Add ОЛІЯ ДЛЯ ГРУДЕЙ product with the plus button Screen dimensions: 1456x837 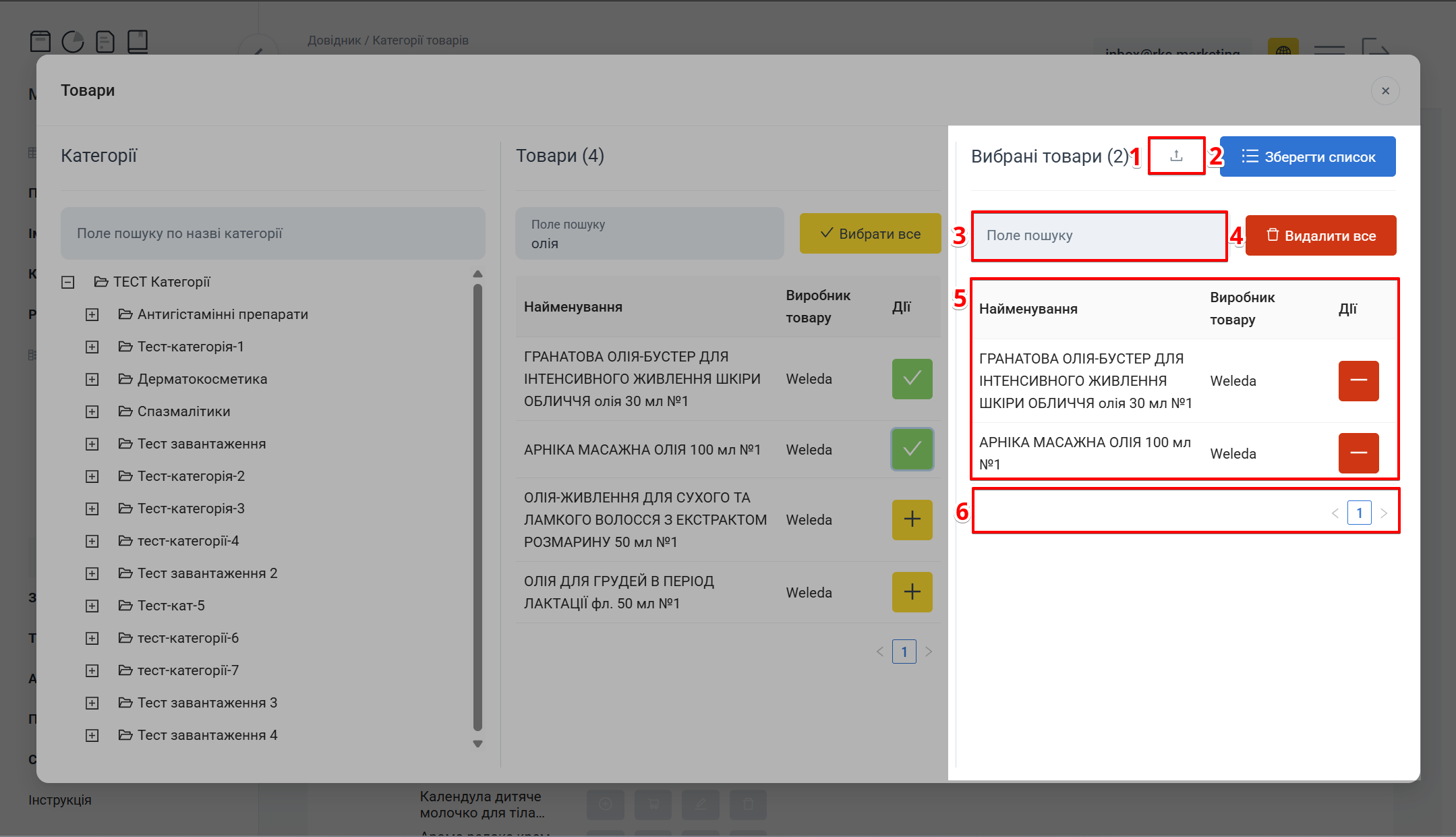pos(912,592)
